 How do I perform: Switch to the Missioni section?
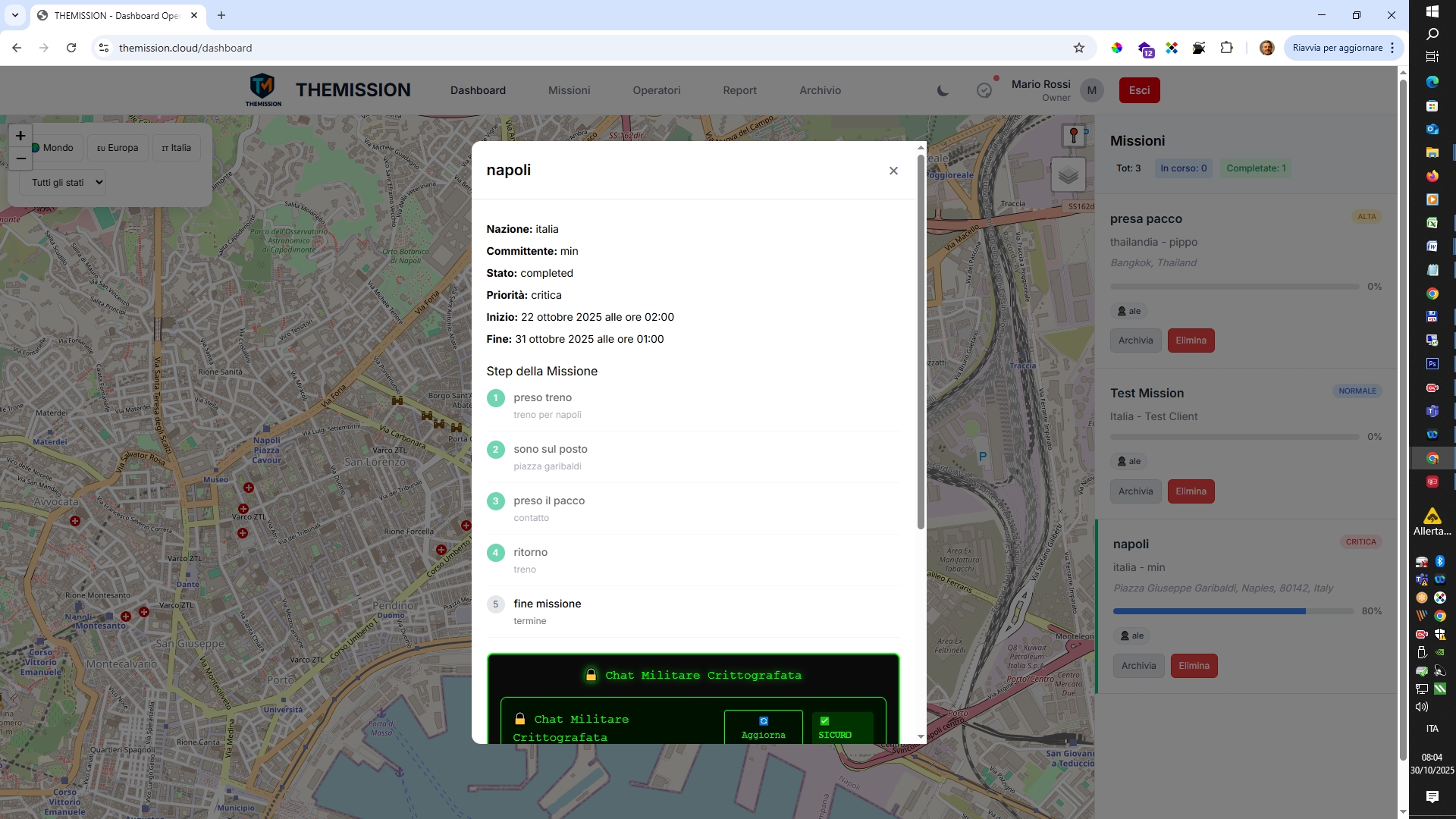click(x=569, y=90)
